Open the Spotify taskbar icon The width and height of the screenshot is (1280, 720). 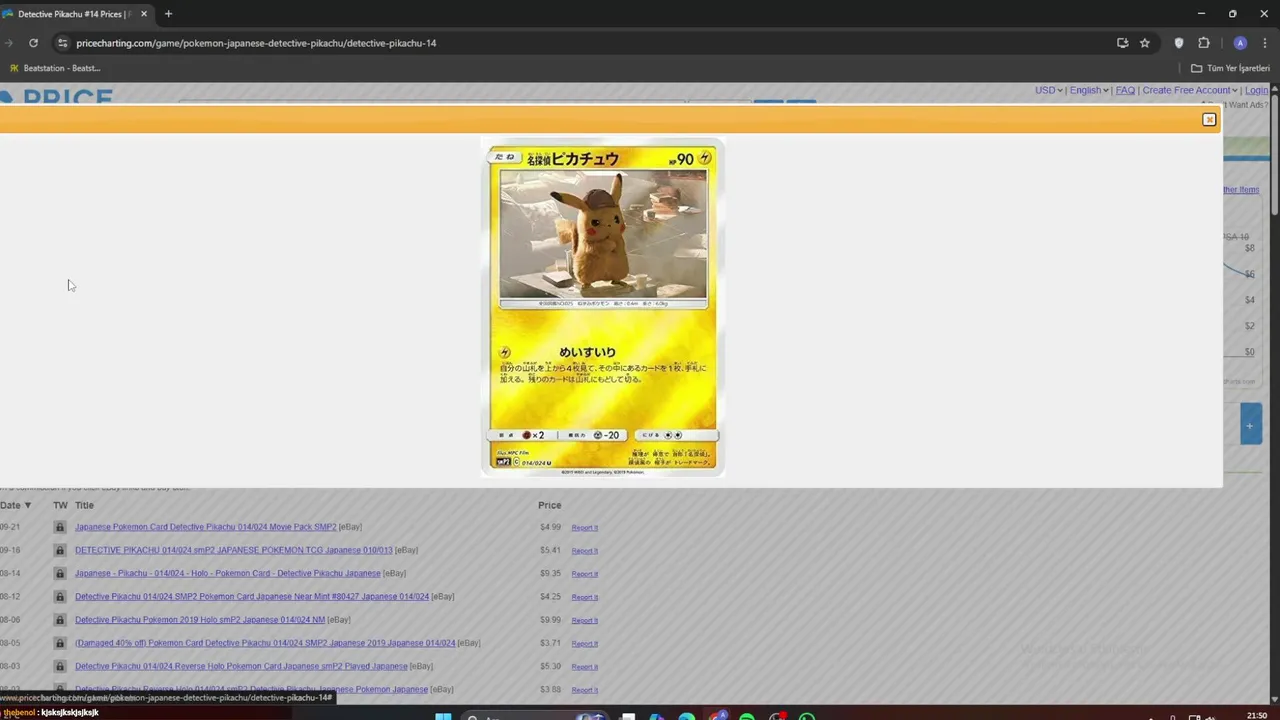(x=747, y=715)
